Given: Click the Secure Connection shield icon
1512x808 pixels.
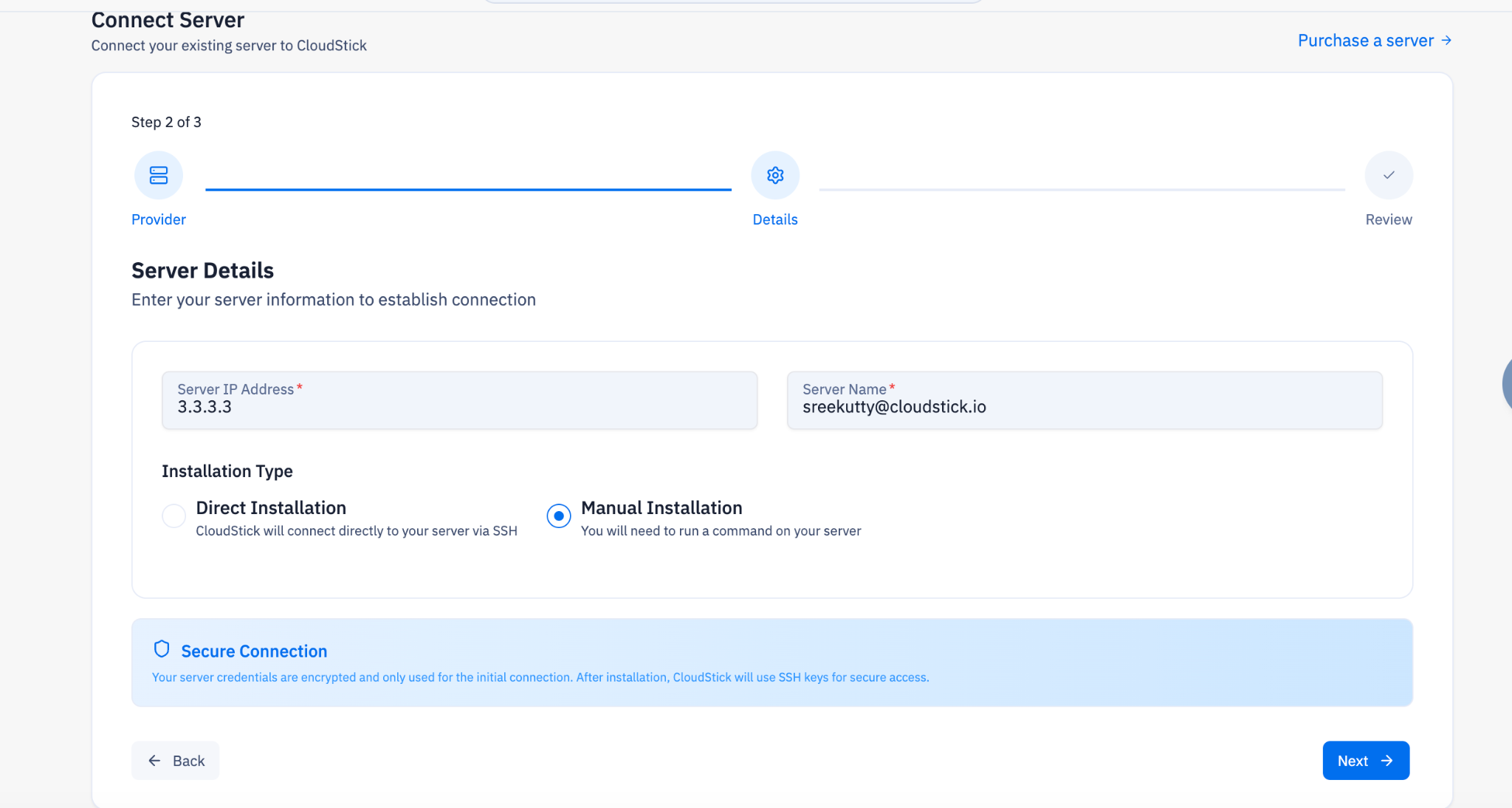Looking at the screenshot, I should pyautogui.click(x=162, y=649).
